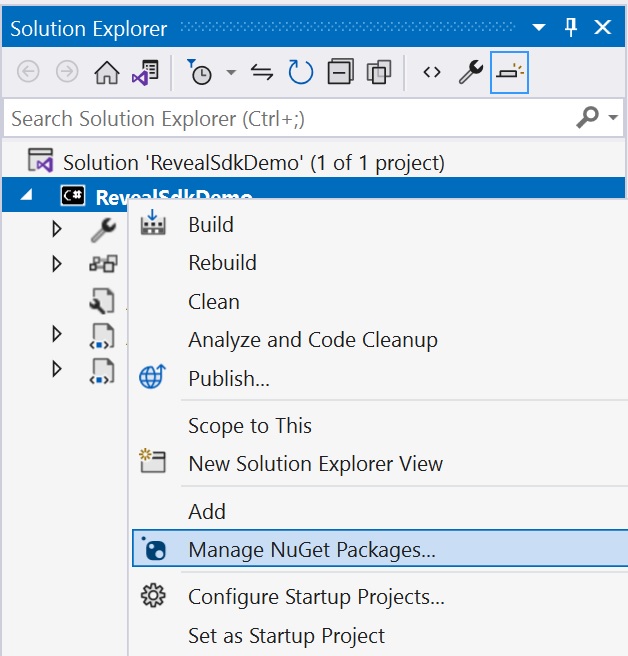Open Properties wrench icon in toolbar
This screenshot has height=656, width=628.
point(471,72)
